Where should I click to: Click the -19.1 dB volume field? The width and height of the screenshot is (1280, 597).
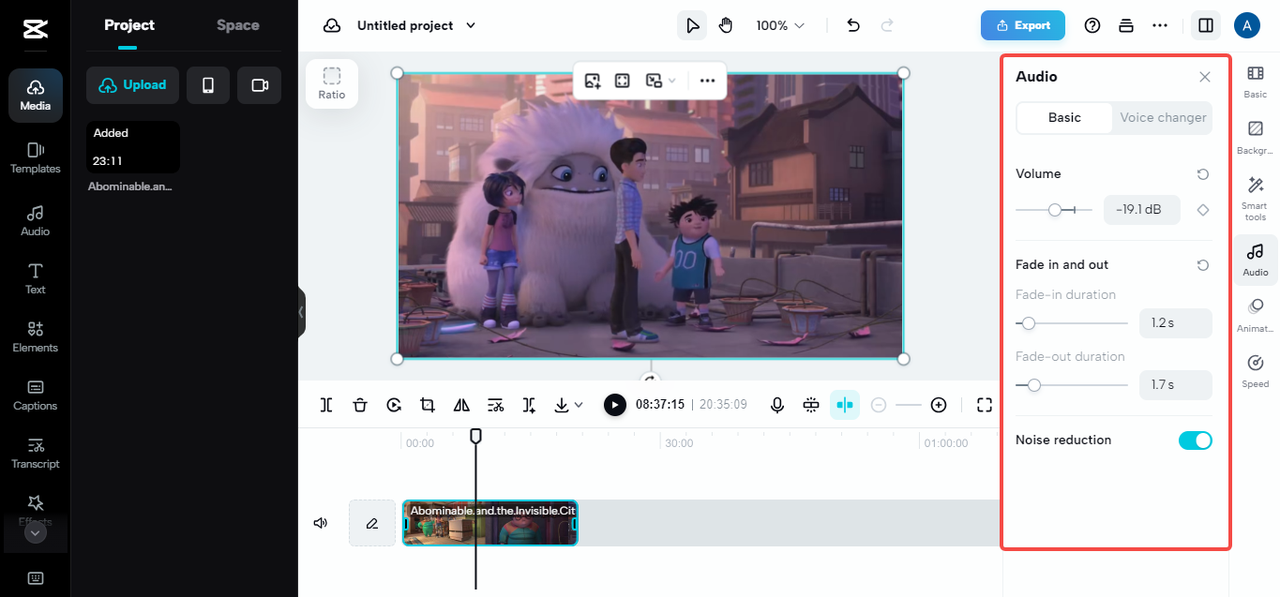[1142, 210]
